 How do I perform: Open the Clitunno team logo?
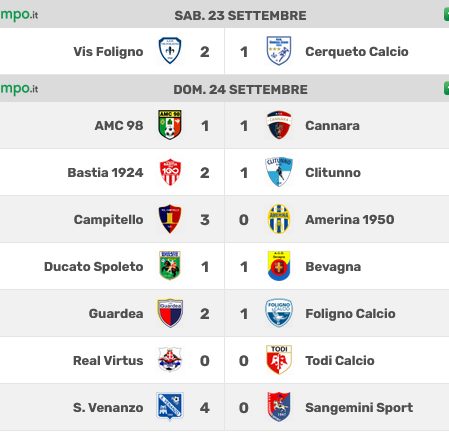pyautogui.click(x=279, y=172)
